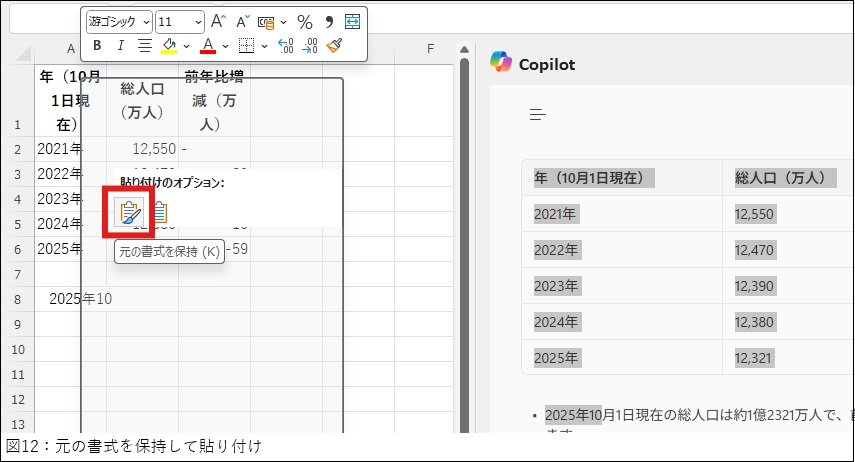855x462 pixels.
Task: Apply comma style number format
Action: (x=329, y=21)
